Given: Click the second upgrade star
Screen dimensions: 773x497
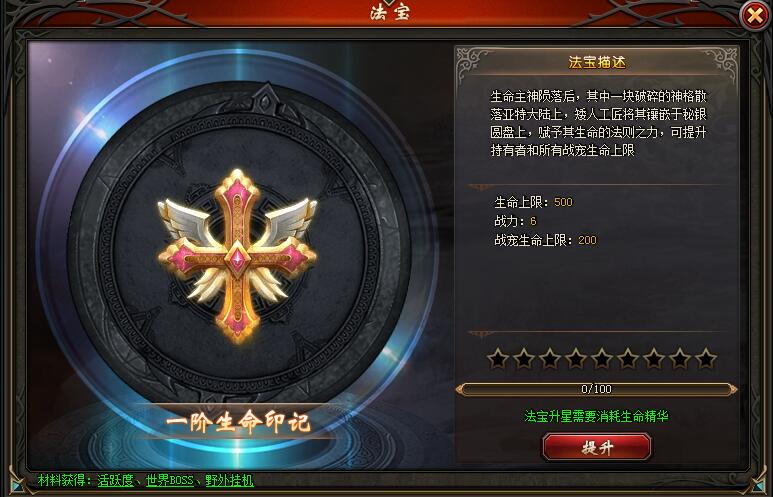Looking at the screenshot, I should click(524, 358).
